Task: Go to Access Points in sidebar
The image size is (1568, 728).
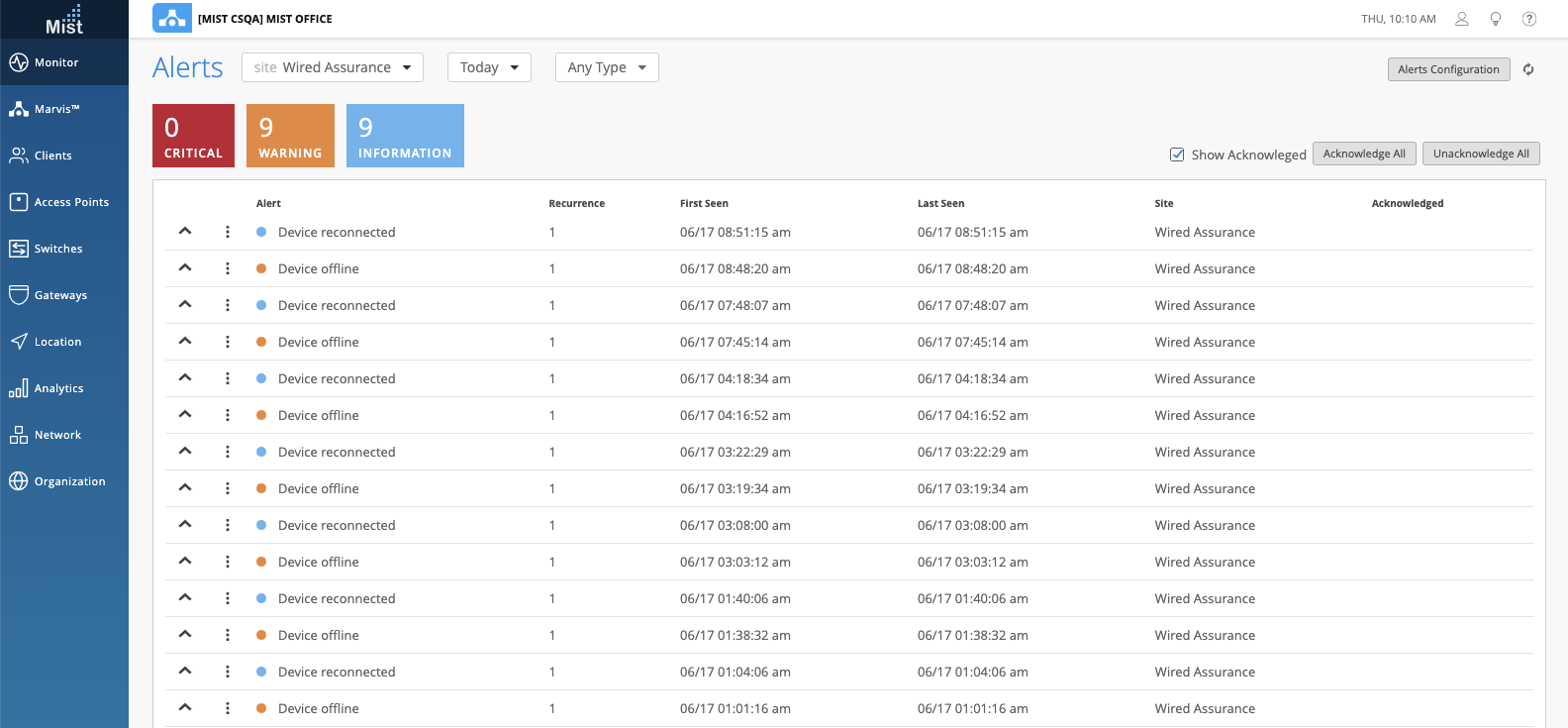Action: point(71,202)
